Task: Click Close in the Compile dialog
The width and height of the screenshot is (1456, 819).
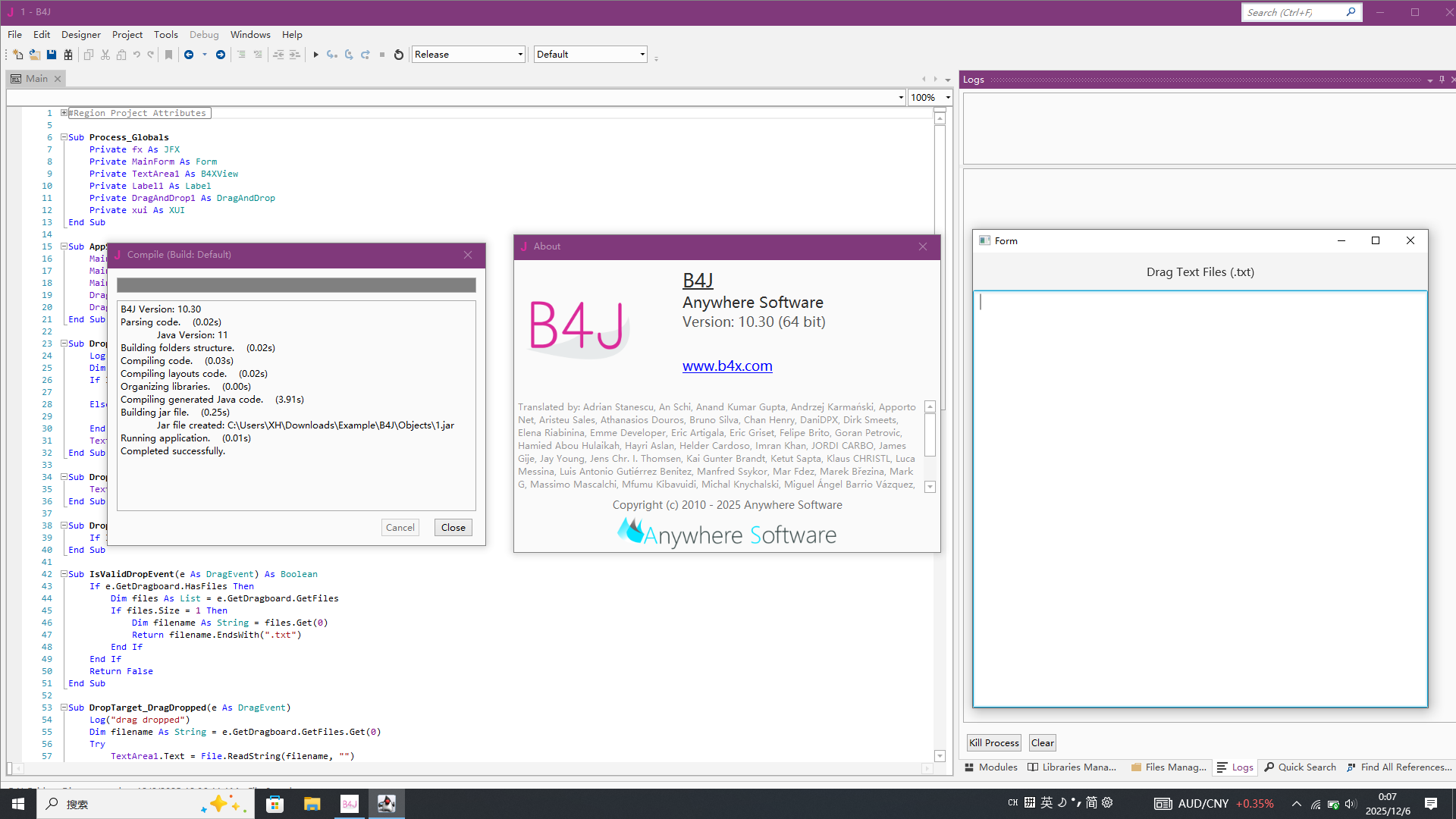Action: (453, 528)
